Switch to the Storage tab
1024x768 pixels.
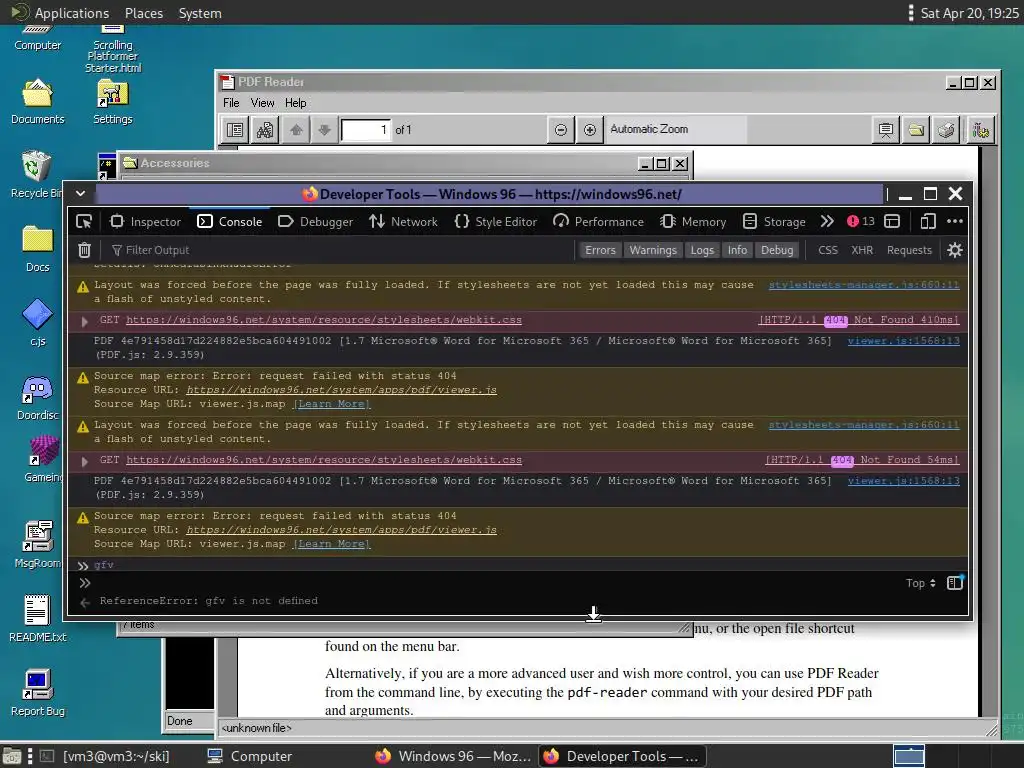point(775,221)
